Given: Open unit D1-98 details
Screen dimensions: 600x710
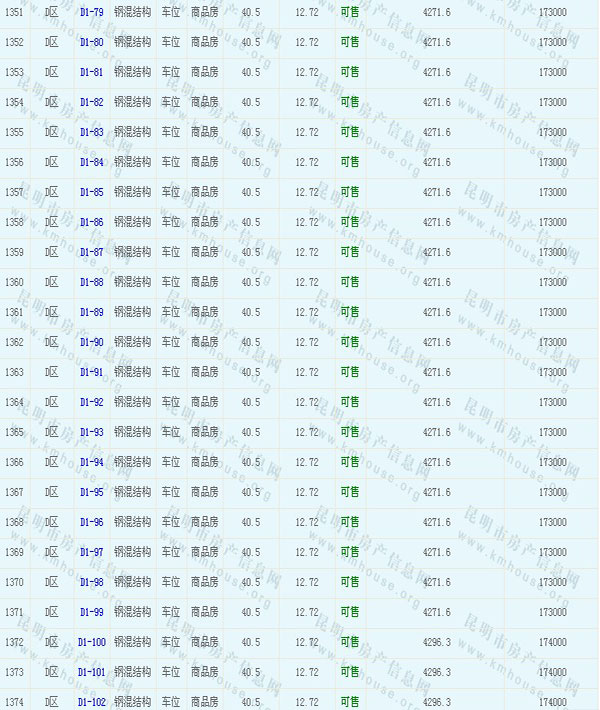Looking at the screenshot, I should 91,582.
